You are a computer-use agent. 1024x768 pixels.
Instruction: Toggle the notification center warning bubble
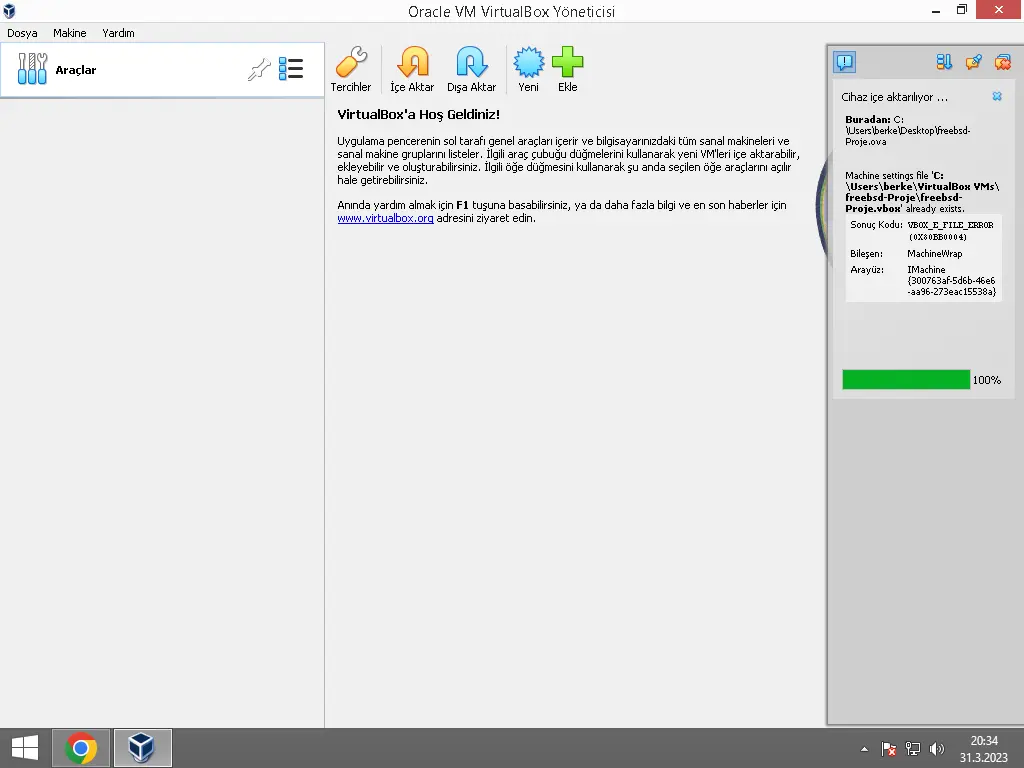point(846,62)
